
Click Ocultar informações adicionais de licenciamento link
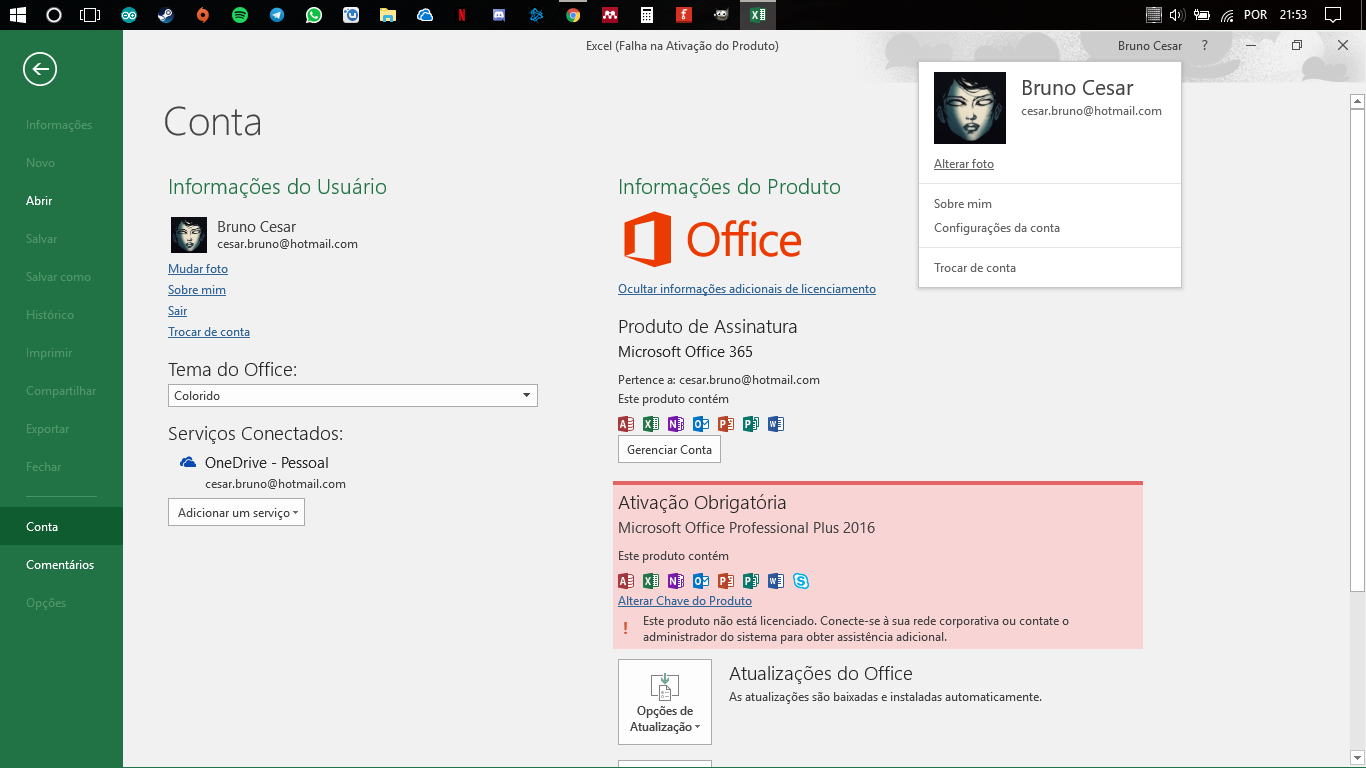(747, 289)
